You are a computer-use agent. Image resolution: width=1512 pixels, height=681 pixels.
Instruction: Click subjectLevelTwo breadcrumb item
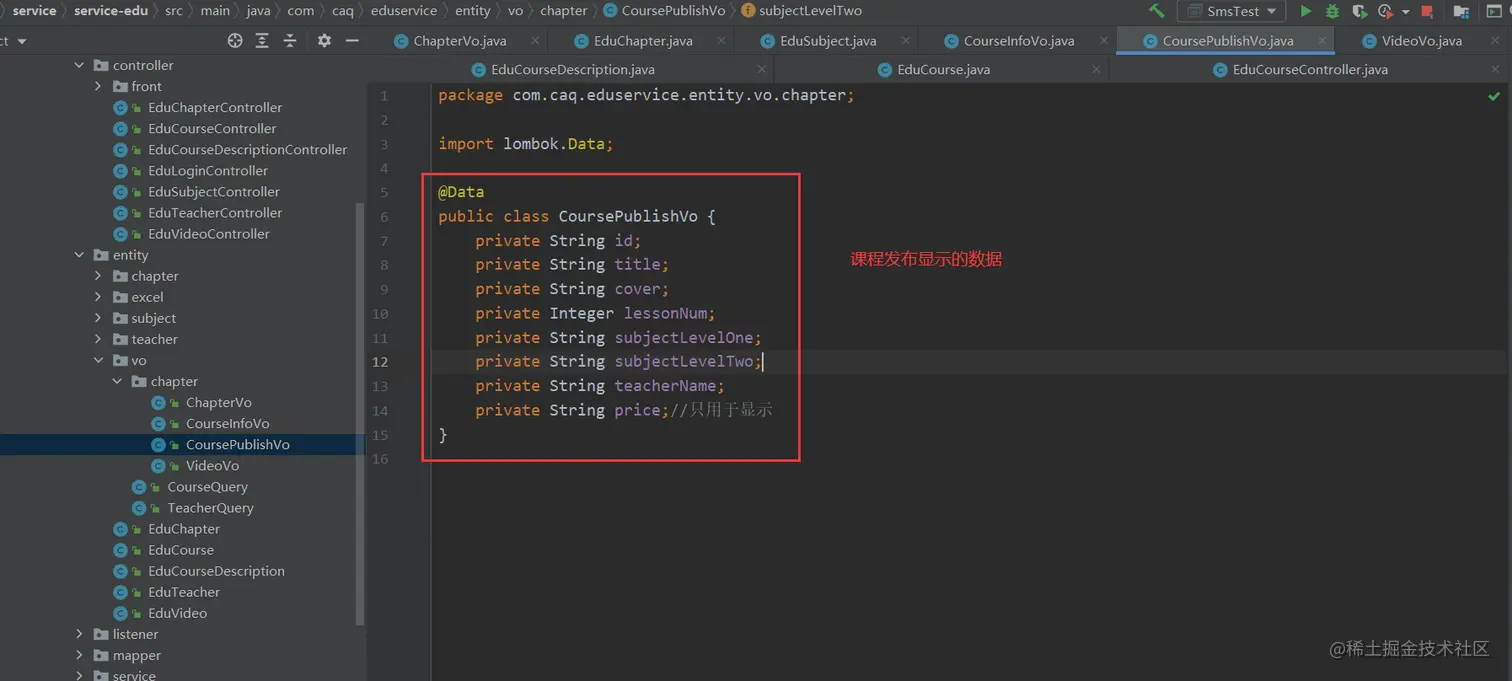pos(810,11)
